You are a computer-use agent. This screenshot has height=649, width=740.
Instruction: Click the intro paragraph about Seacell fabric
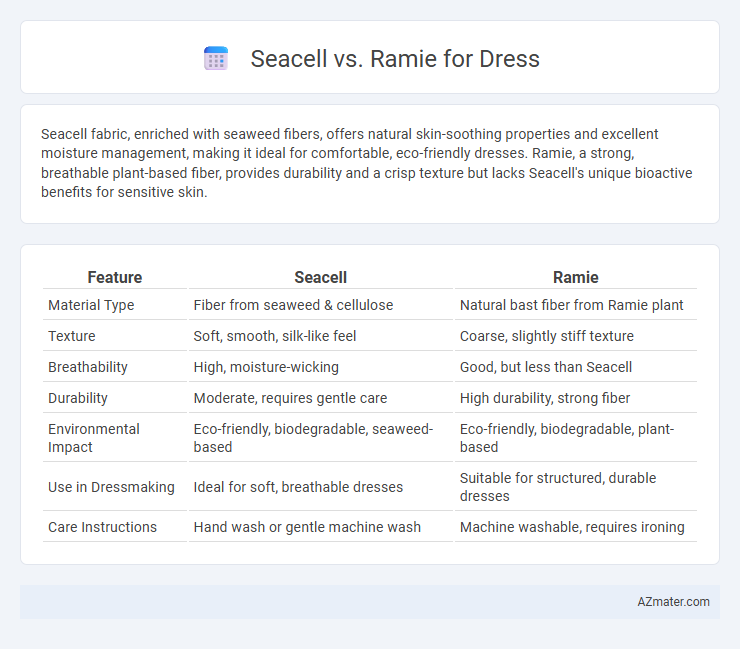(x=366, y=163)
